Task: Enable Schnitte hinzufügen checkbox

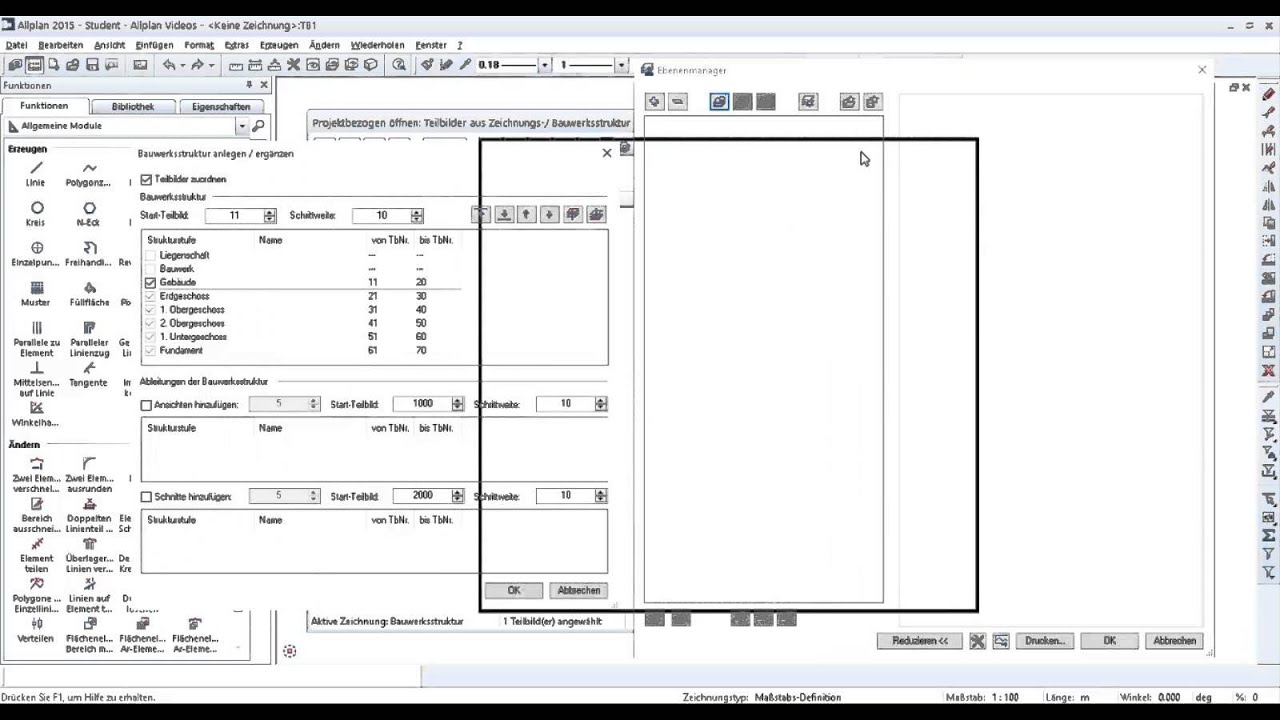Action: 147,497
